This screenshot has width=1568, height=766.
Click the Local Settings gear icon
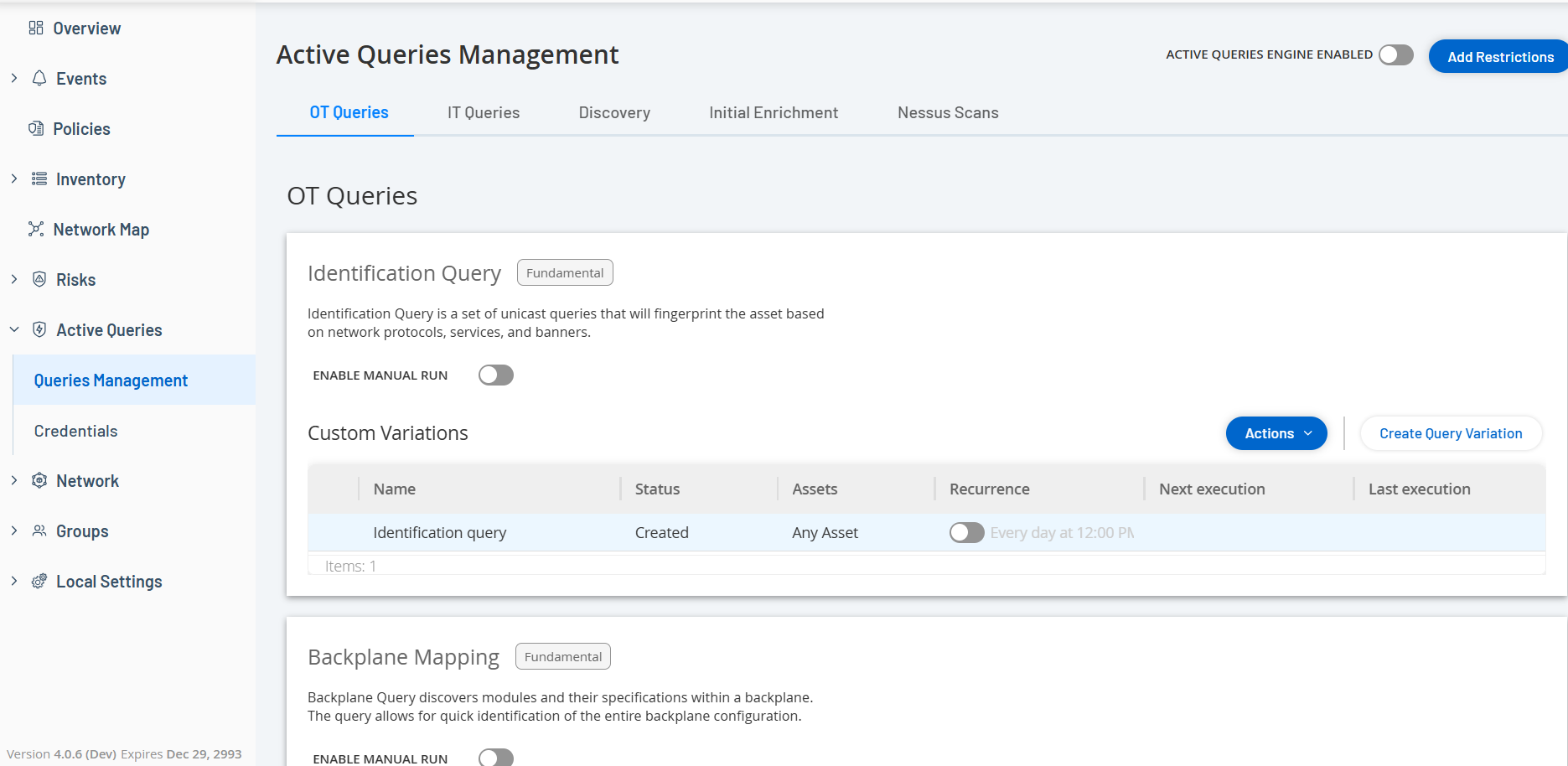tap(39, 581)
